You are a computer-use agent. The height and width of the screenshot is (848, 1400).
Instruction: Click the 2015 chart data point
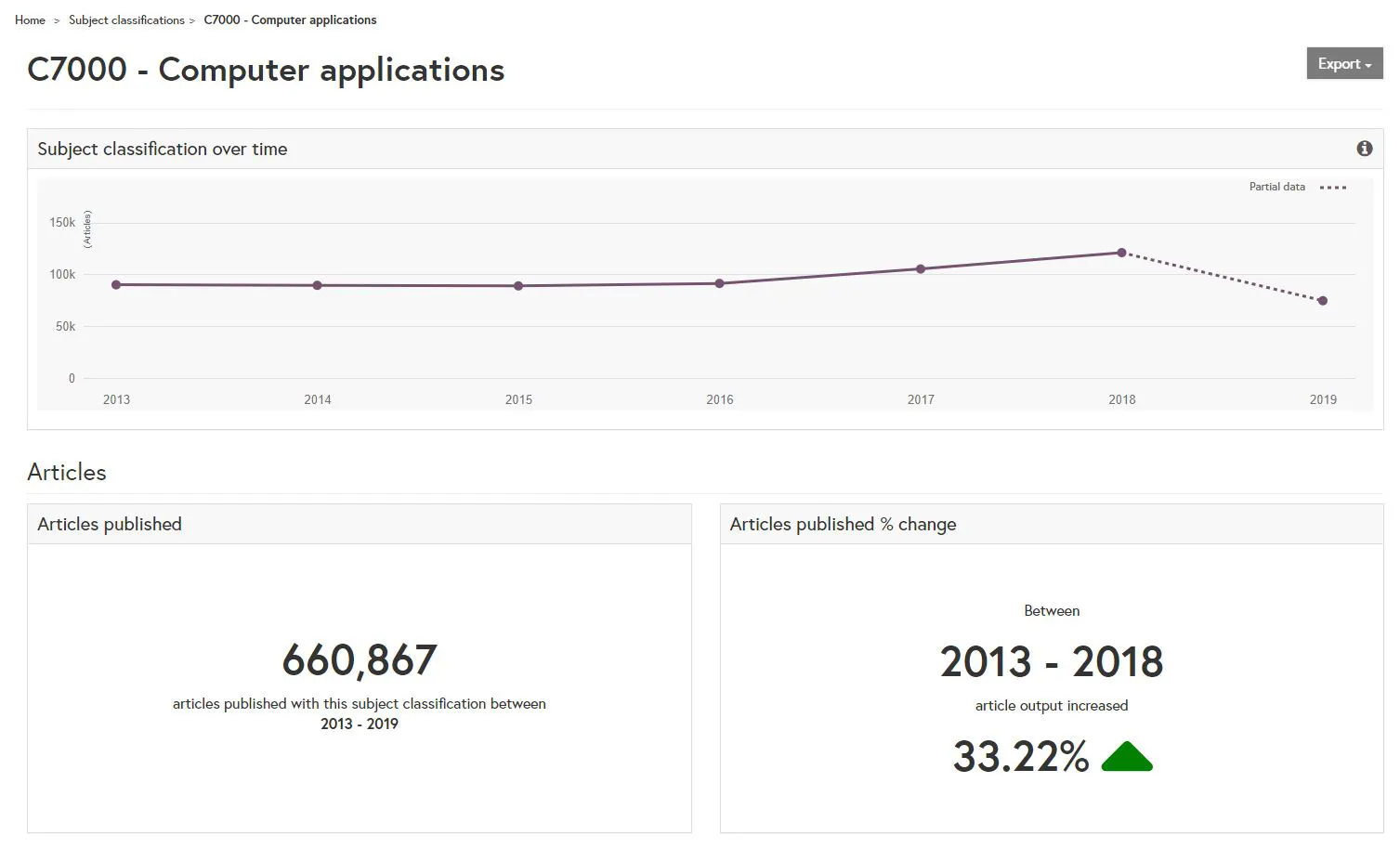[x=518, y=286]
